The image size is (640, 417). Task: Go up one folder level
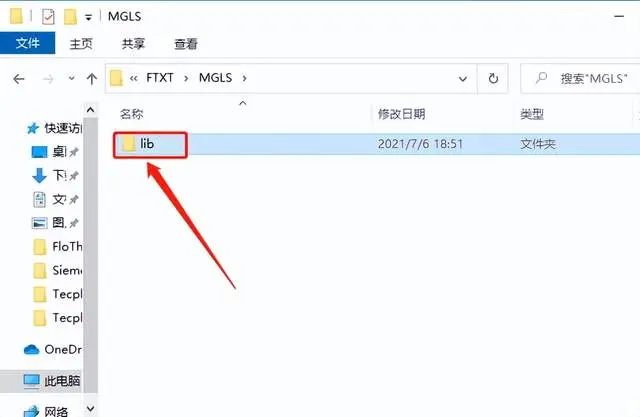click(92, 79)
